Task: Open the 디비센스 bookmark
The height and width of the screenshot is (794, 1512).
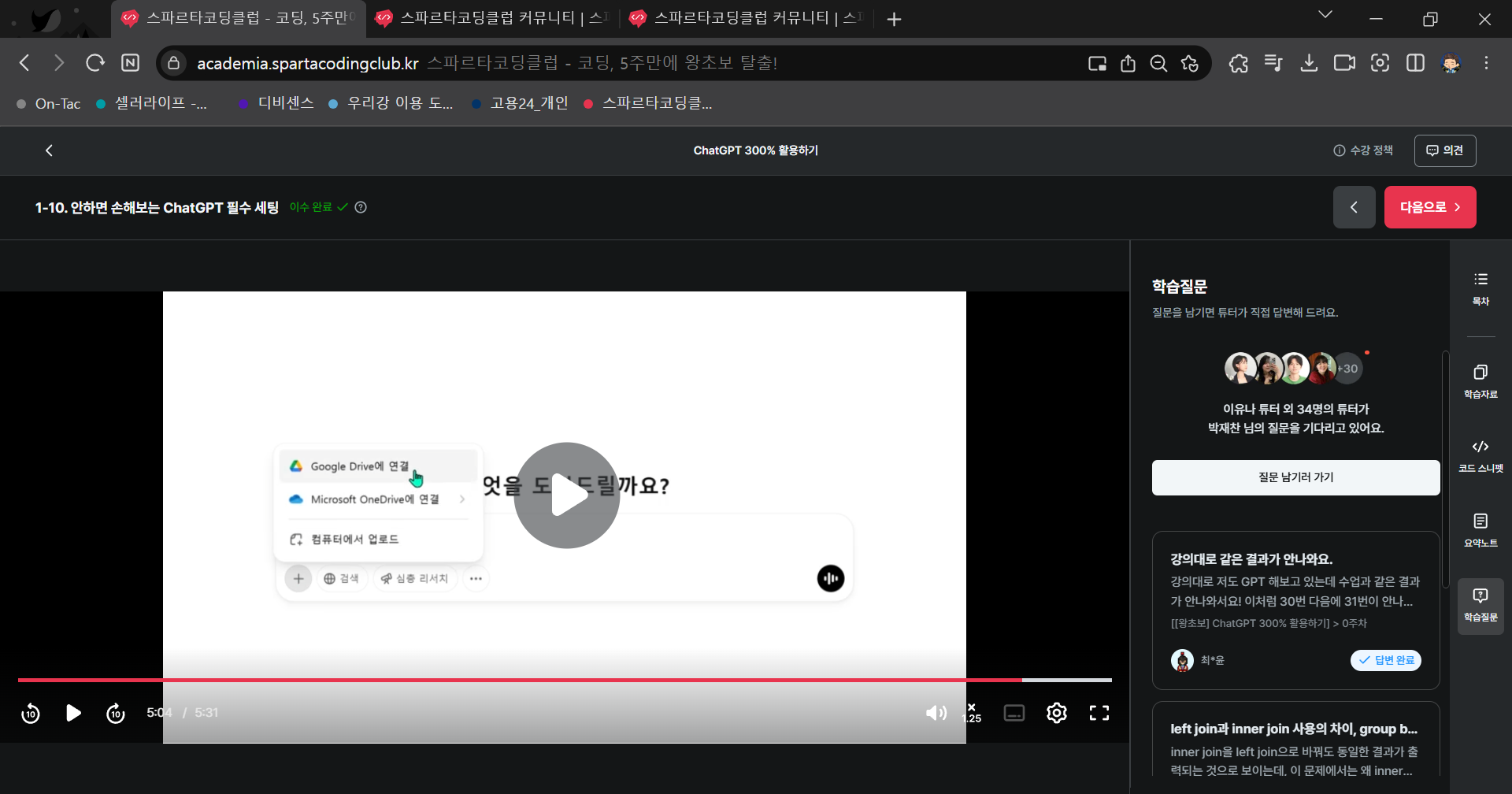Action: [276, 103]
